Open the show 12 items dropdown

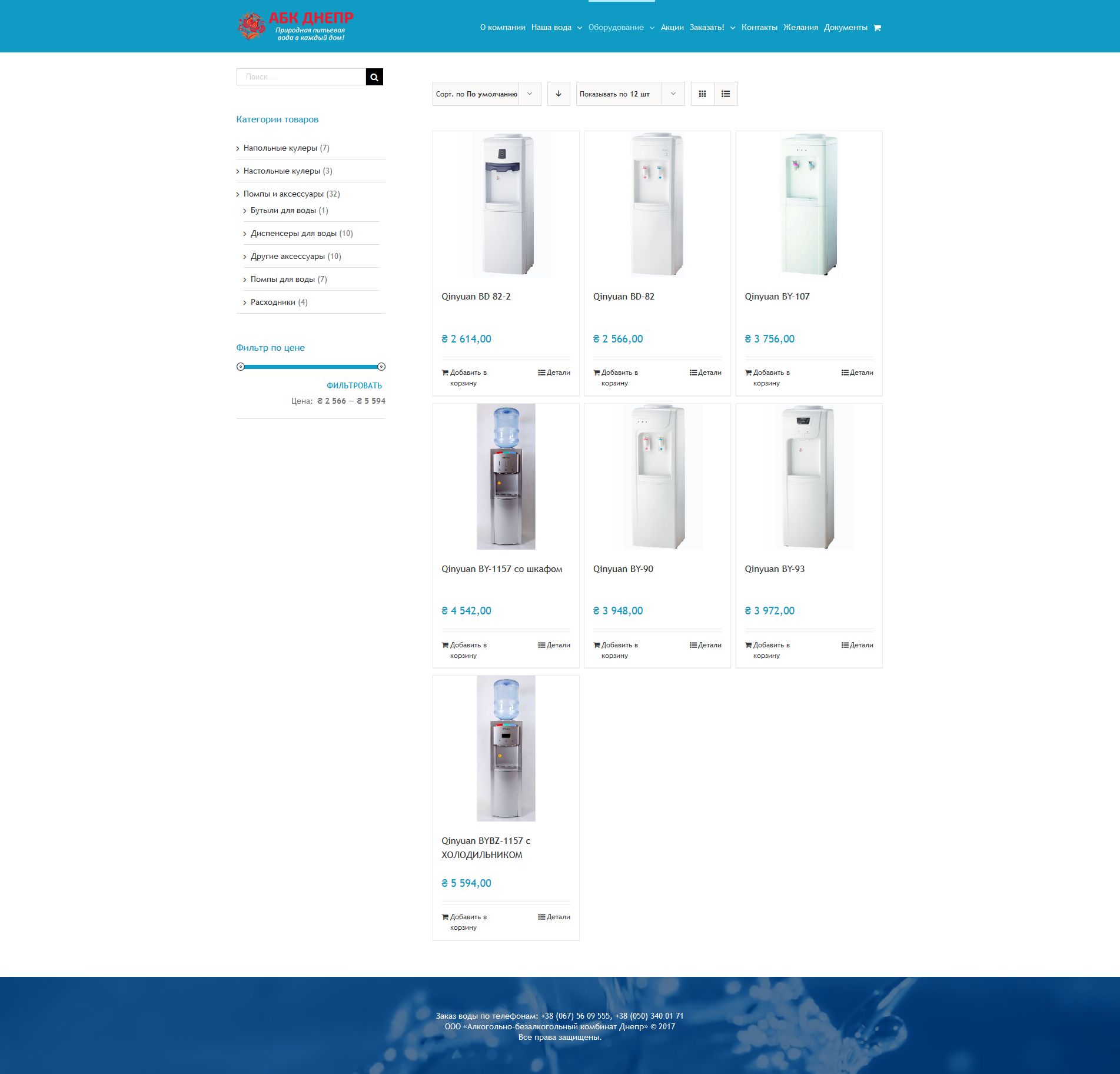pyautogui.click(x=630, y=94)
